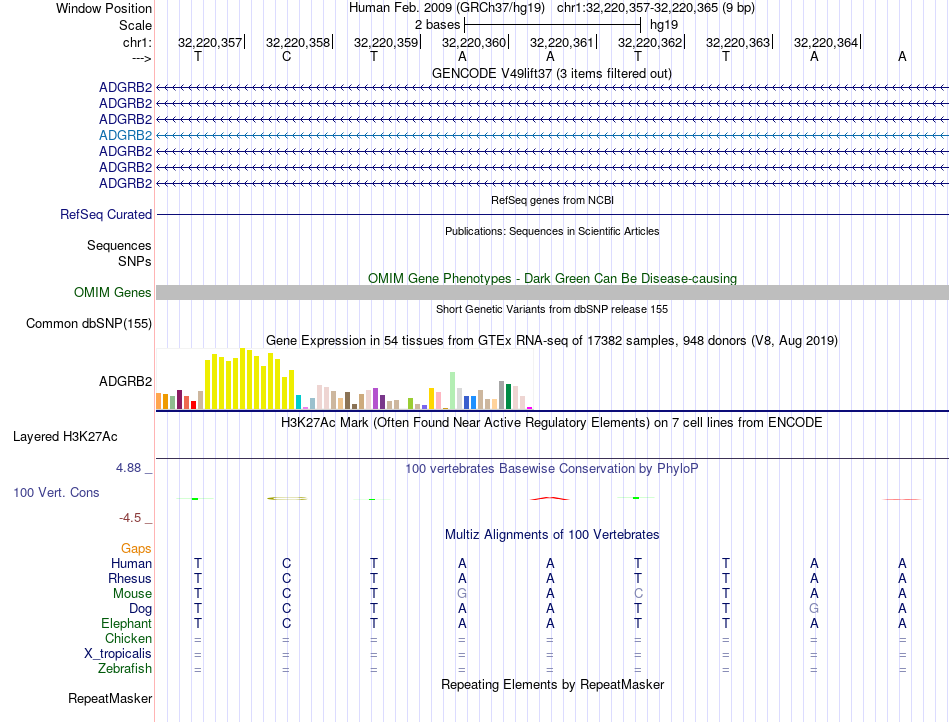The image size is (950, 722).
Task: Click the gray G base in Dog row
Action: point(814,608)
